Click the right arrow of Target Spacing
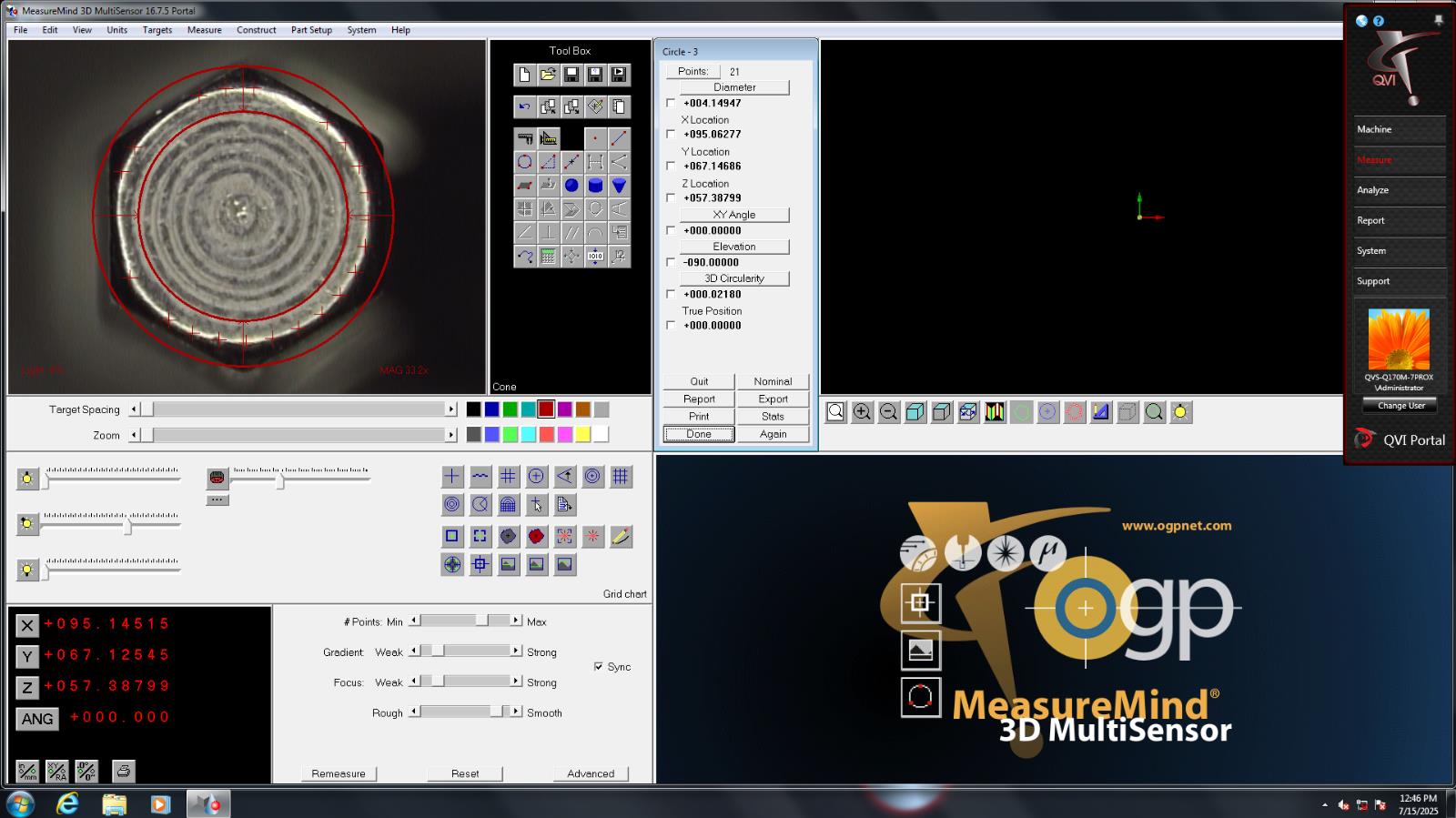Screen dimensions: 1456x818 click(x=450, y=409)
